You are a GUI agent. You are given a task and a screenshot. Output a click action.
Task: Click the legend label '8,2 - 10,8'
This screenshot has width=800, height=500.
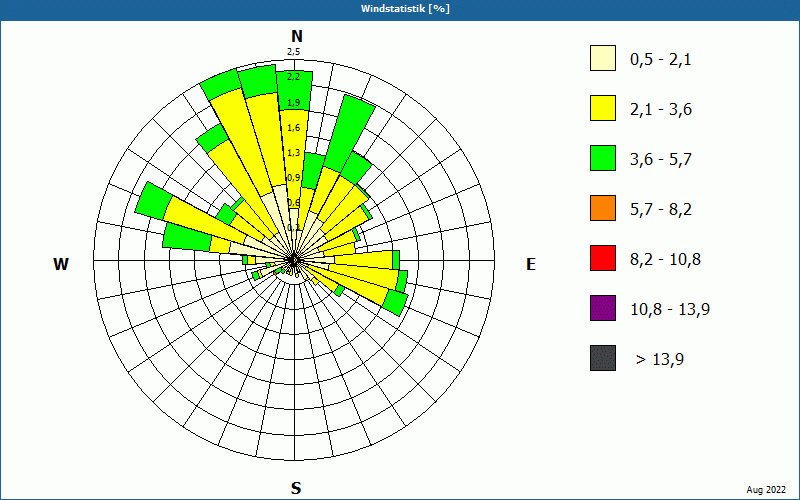[x=665, y=260]
